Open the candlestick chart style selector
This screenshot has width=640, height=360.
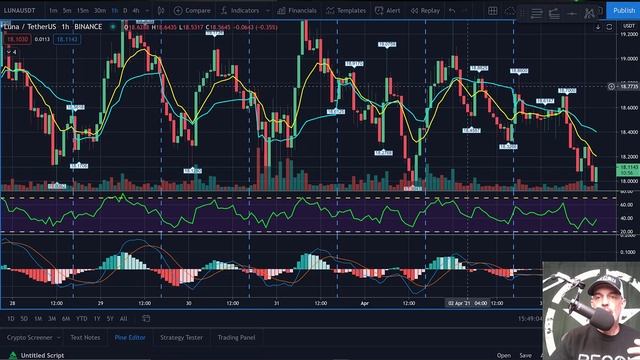click(x=161, y=11)
